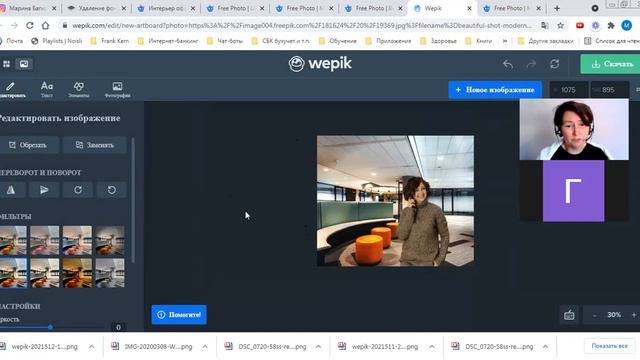Apply the first filter thumbnail in top row
This screenshot has height=360, width=640.
pos(13,240)
